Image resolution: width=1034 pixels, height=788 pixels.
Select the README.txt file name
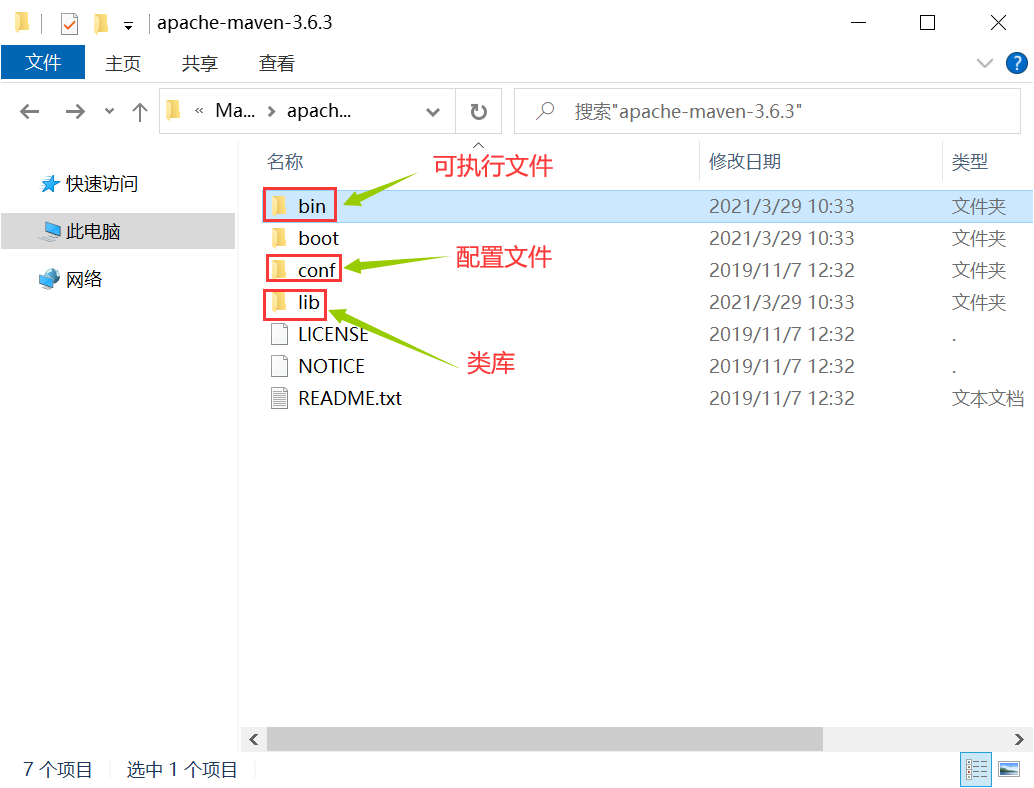[x=350, y=398]
